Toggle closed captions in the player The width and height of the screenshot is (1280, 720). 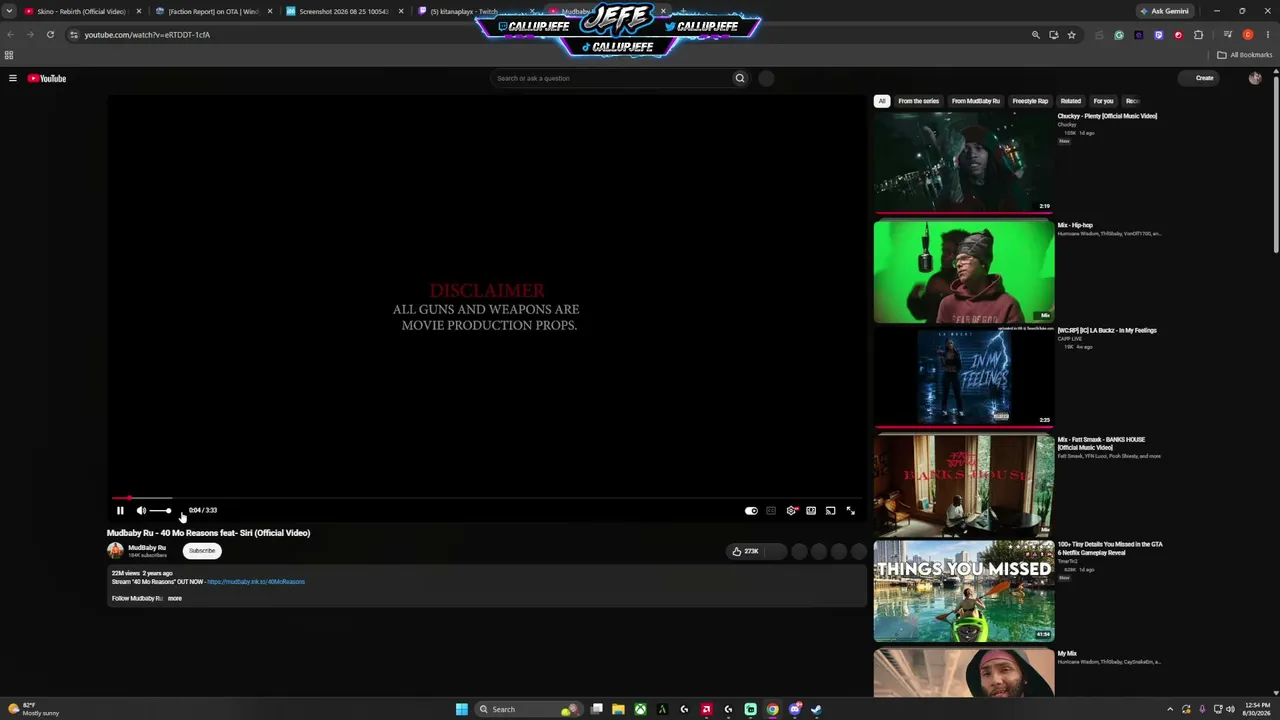771,510
